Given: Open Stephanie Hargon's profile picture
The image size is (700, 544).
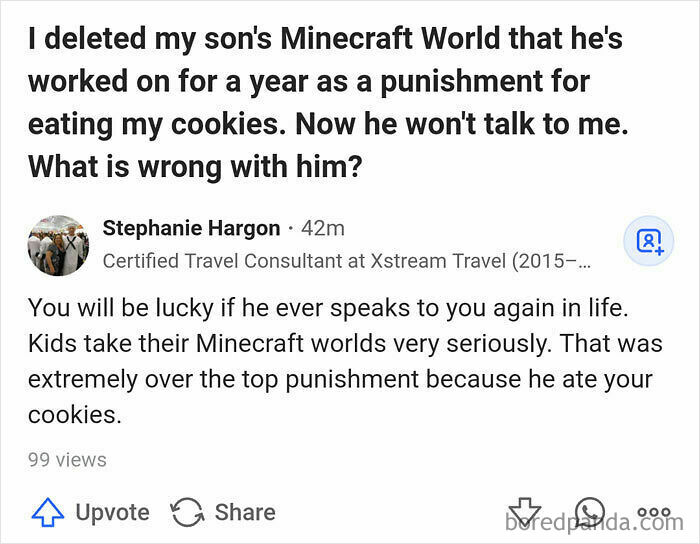Looking at the screenshot, I should pyautogui.click(x=58, y=245).
